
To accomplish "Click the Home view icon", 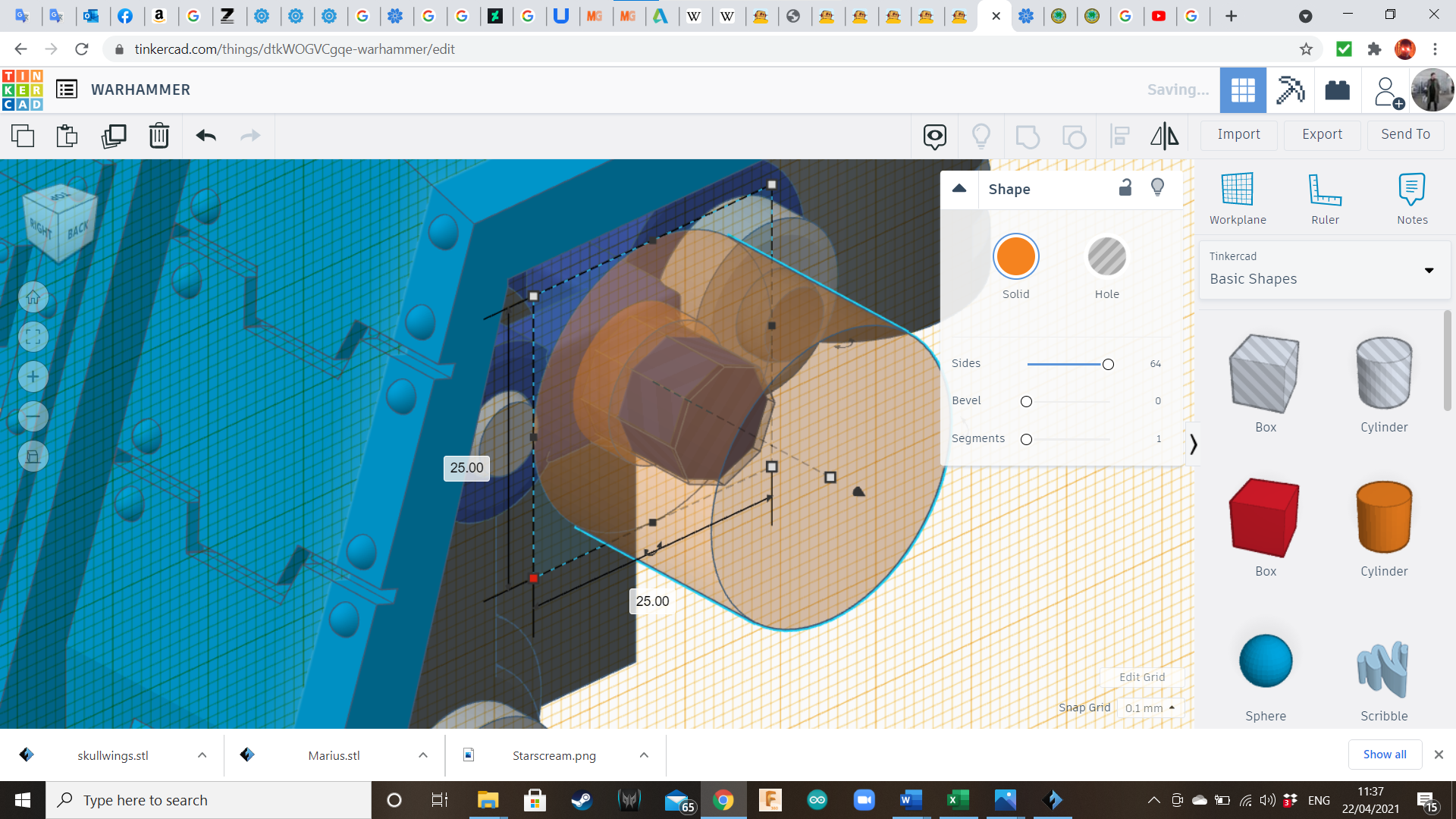I will [33, 297].
